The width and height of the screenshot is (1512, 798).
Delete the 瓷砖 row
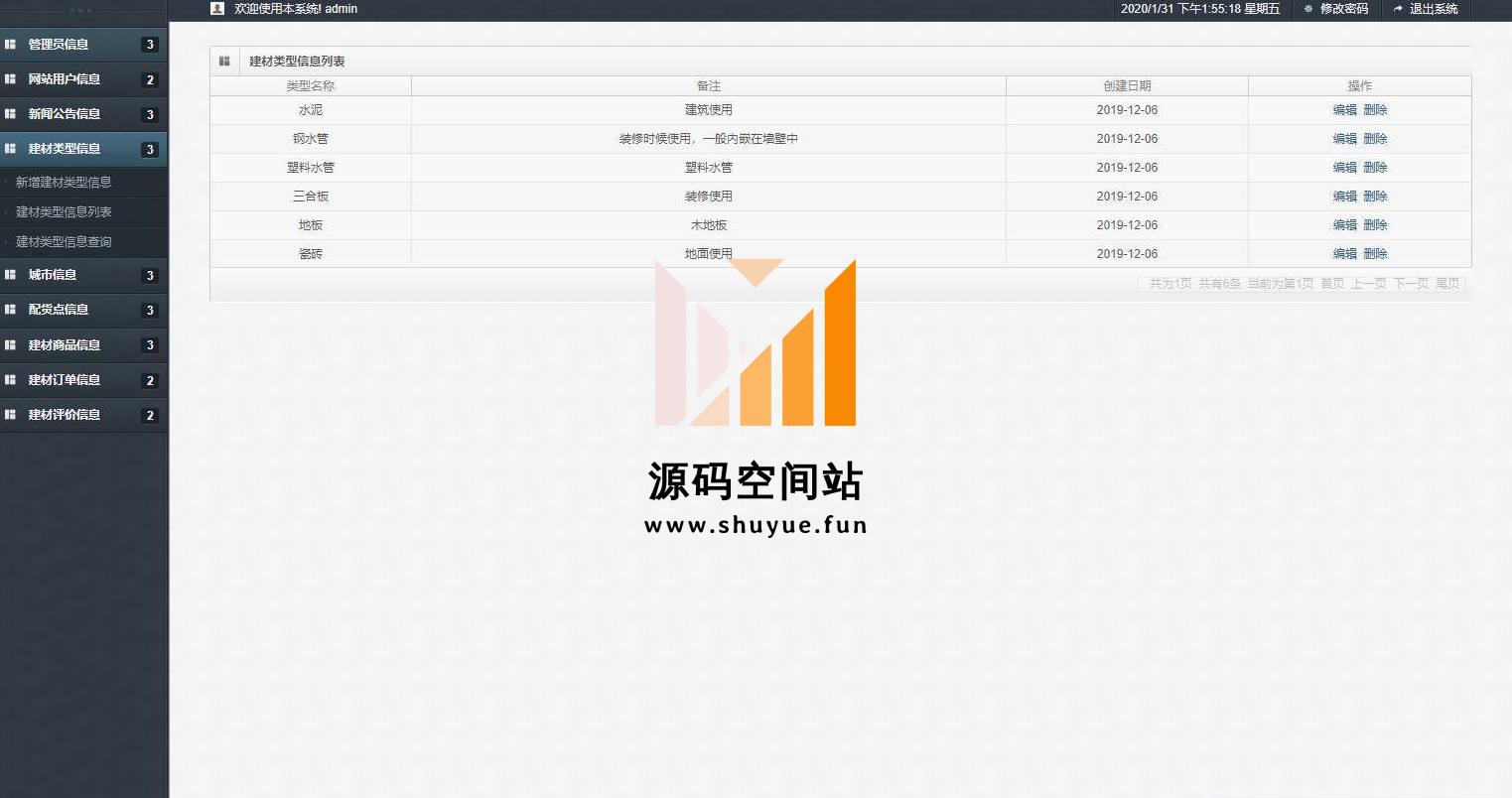click(1375, 254)
